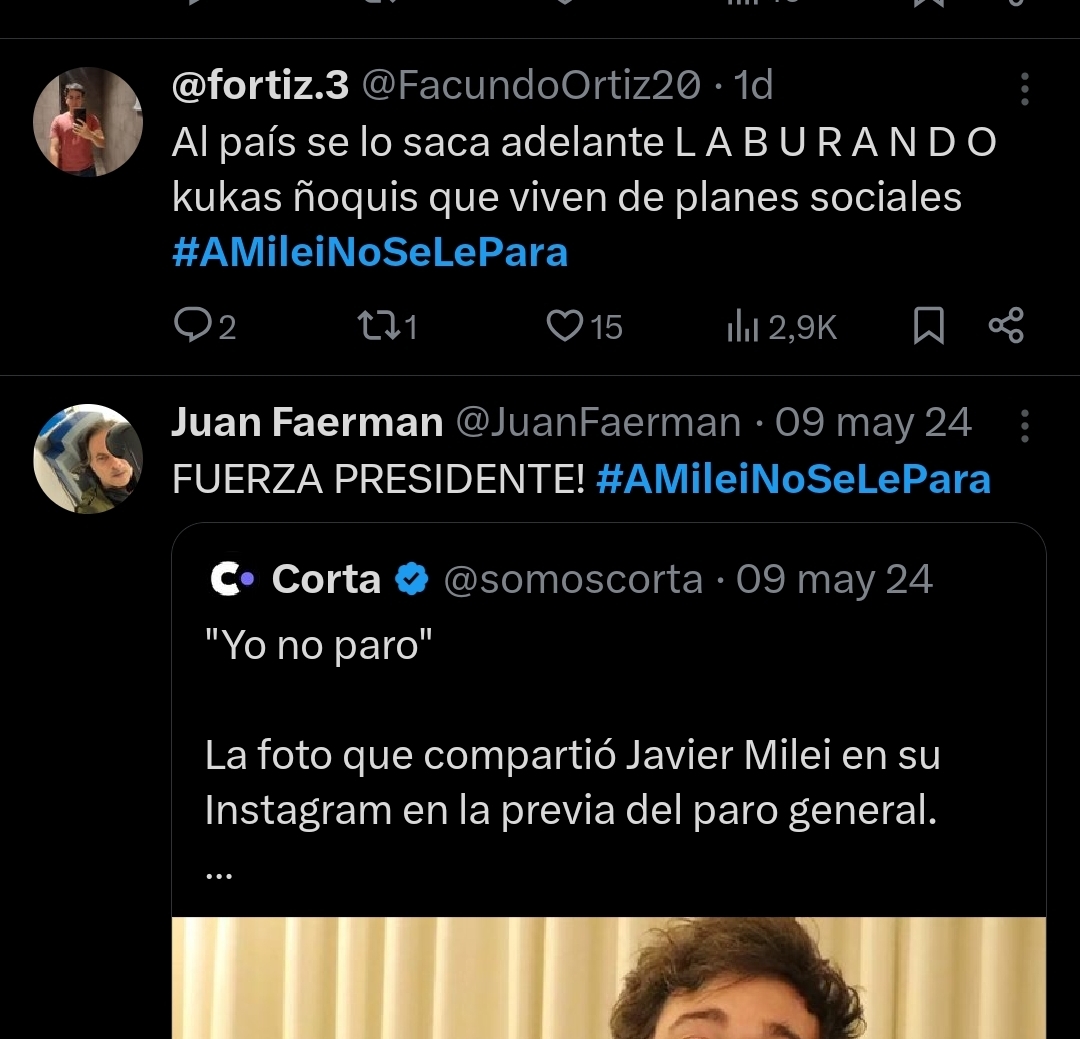The width and height of the screenshot is (1080, 1039).
Task: Expand the truncated quoted tweet ellipsis
Action: [x=218, y=873]
